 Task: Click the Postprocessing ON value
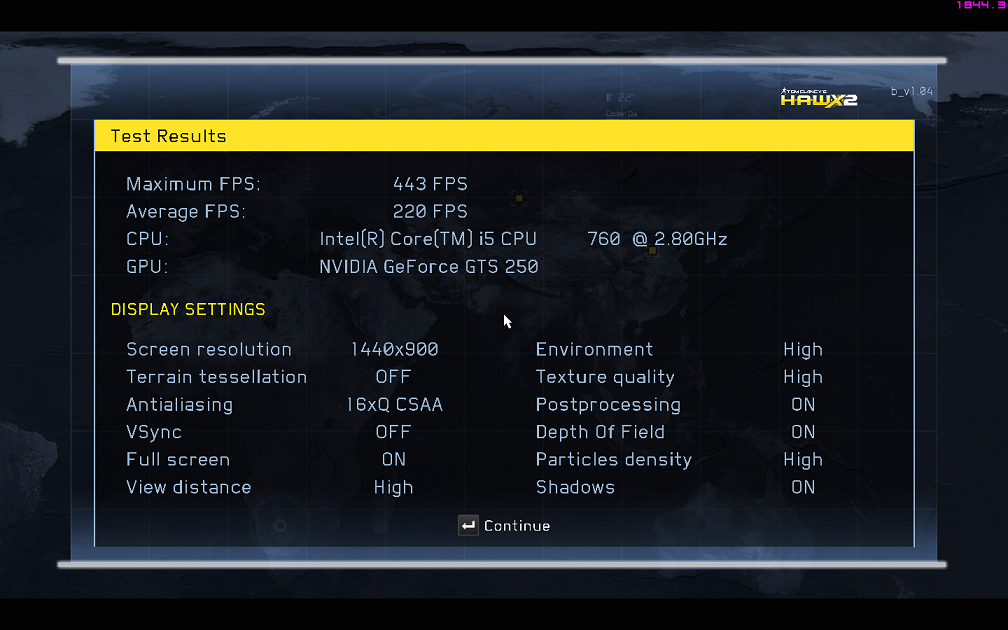803,404
